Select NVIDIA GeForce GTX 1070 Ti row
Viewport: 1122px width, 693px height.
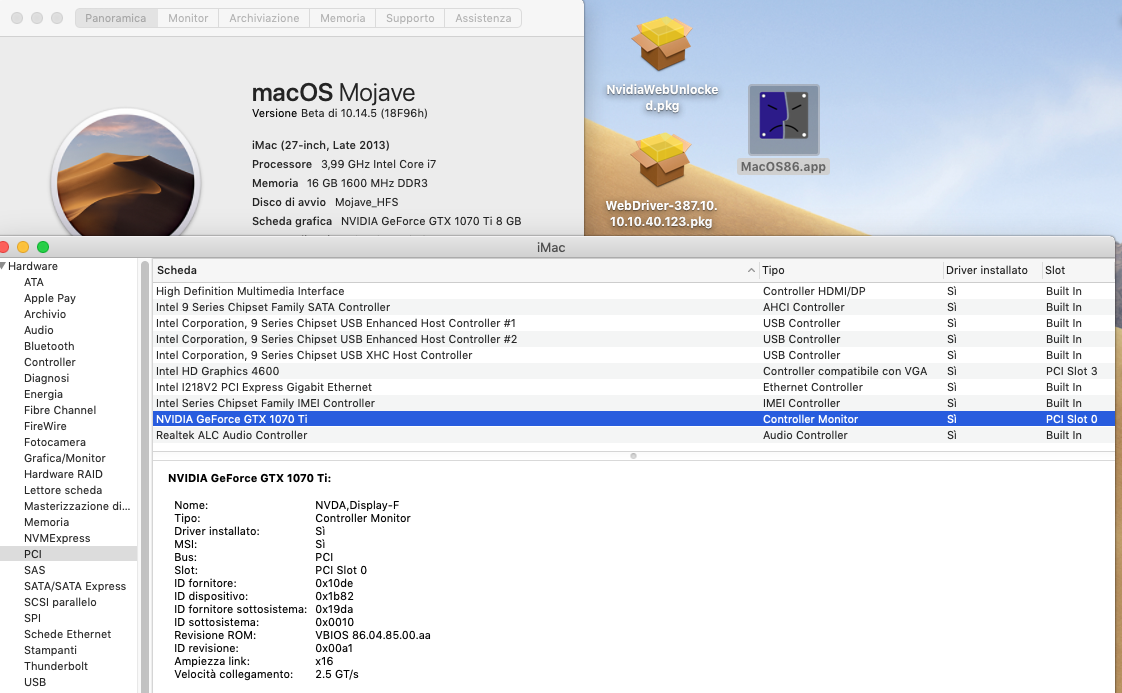tap(633, 419)
